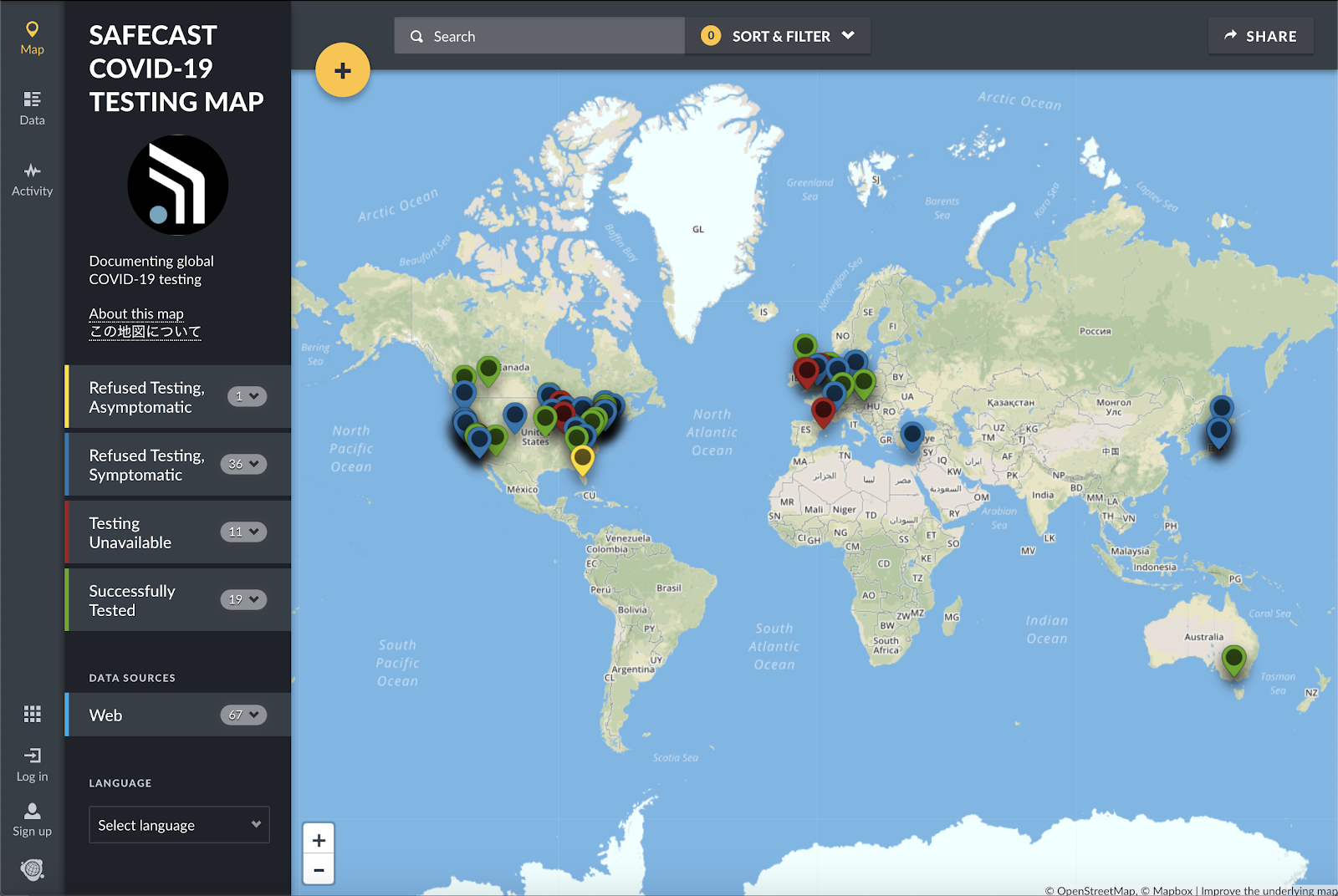Click Improve the underlying map link
This screenshot has width=1338, height=896.
(1269, 890)
